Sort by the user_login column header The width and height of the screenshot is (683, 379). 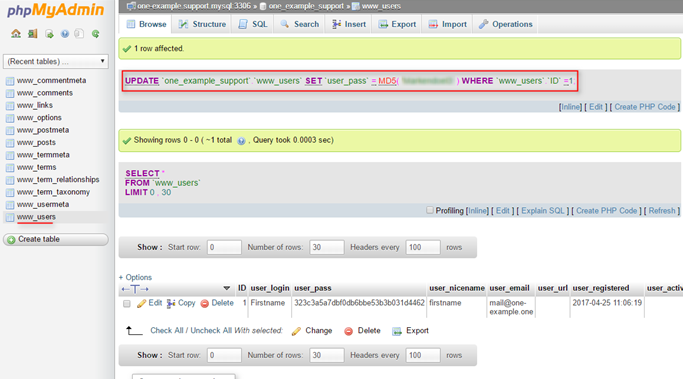[270, 288]
